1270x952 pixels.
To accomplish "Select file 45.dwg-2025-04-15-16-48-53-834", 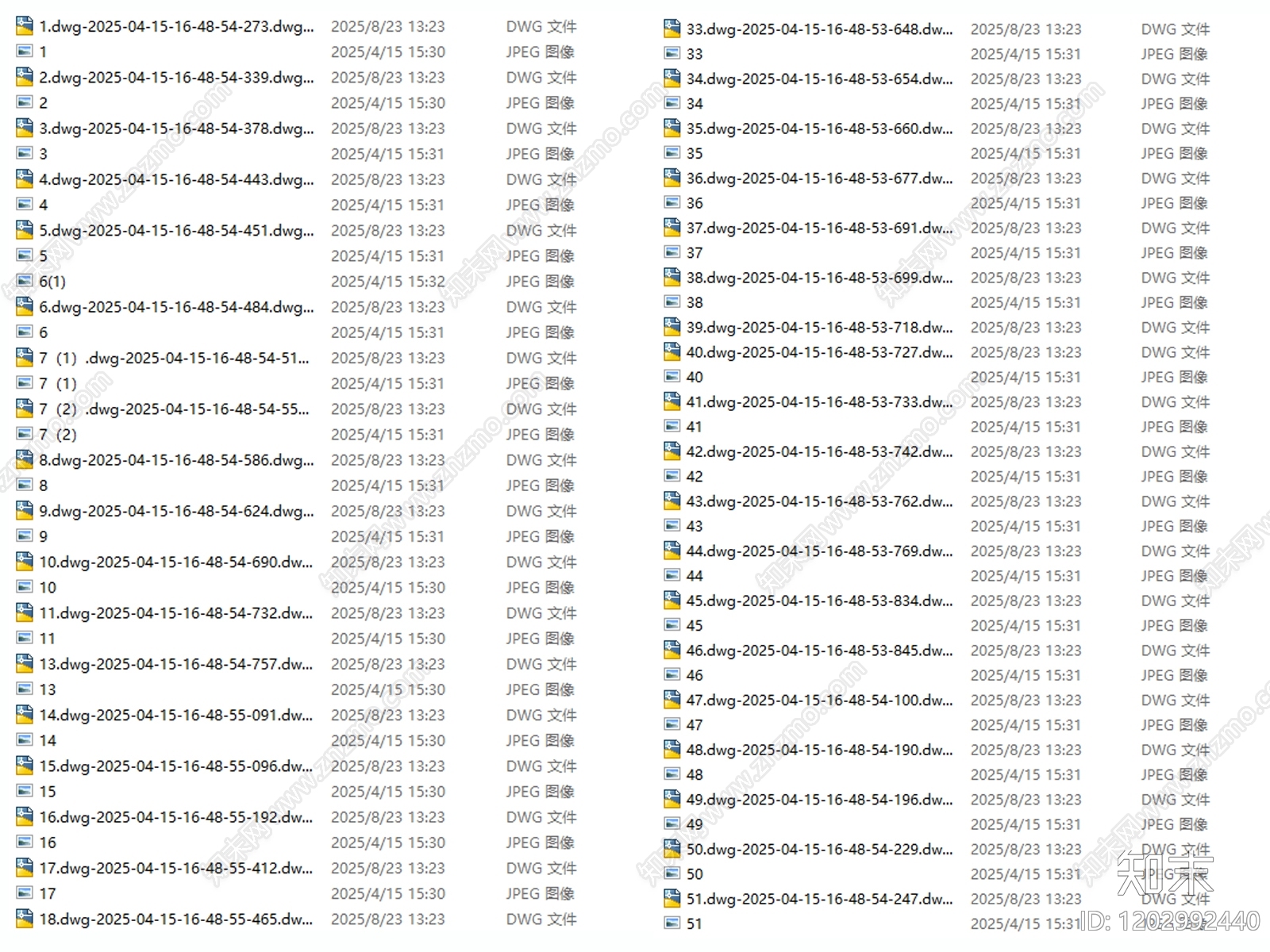I will coord(820,601).
